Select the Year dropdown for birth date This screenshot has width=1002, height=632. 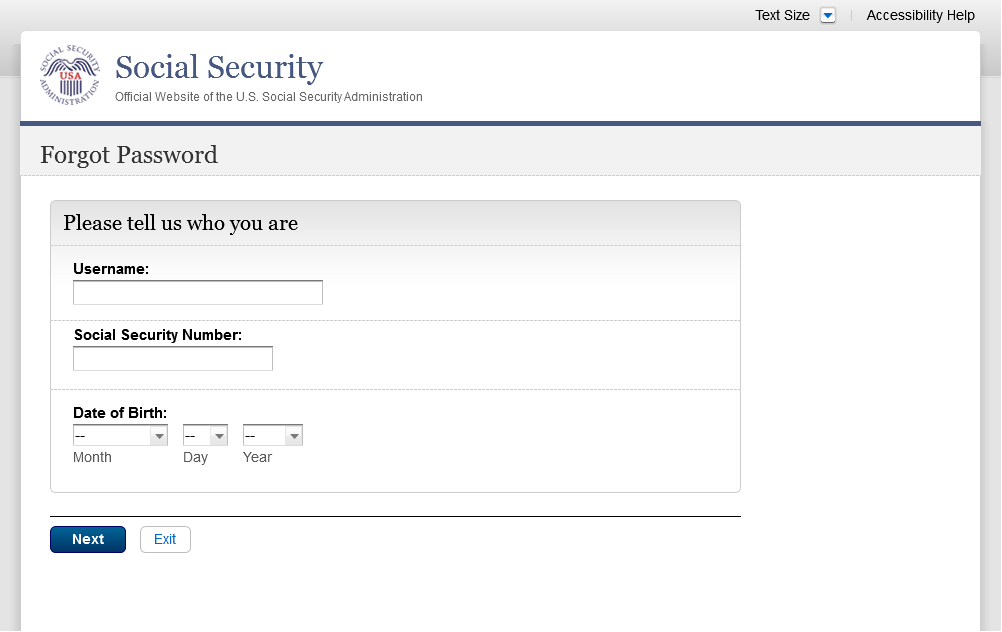point(272,435)
